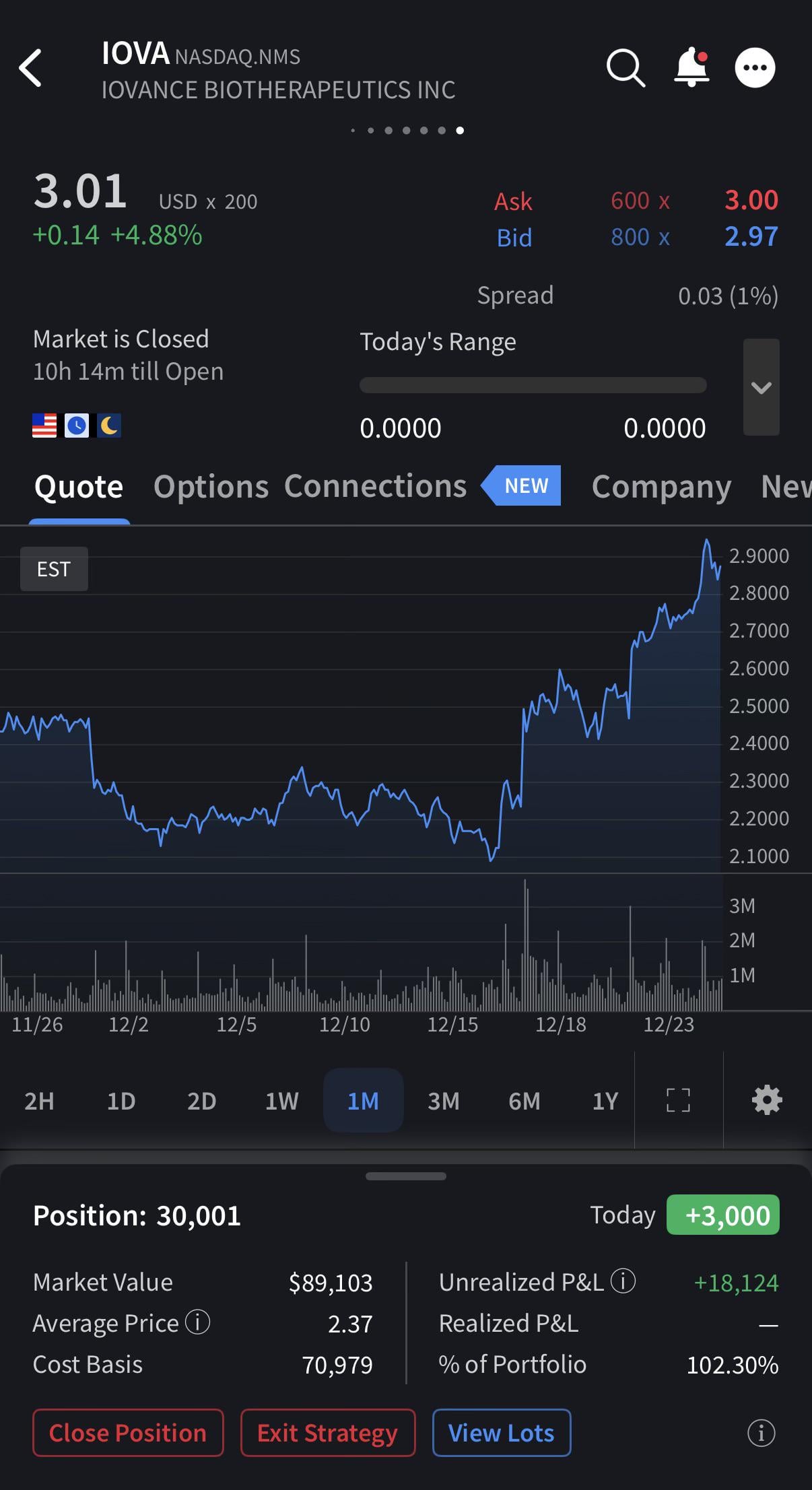
Task: Open the Company tab
Action: 661,487
